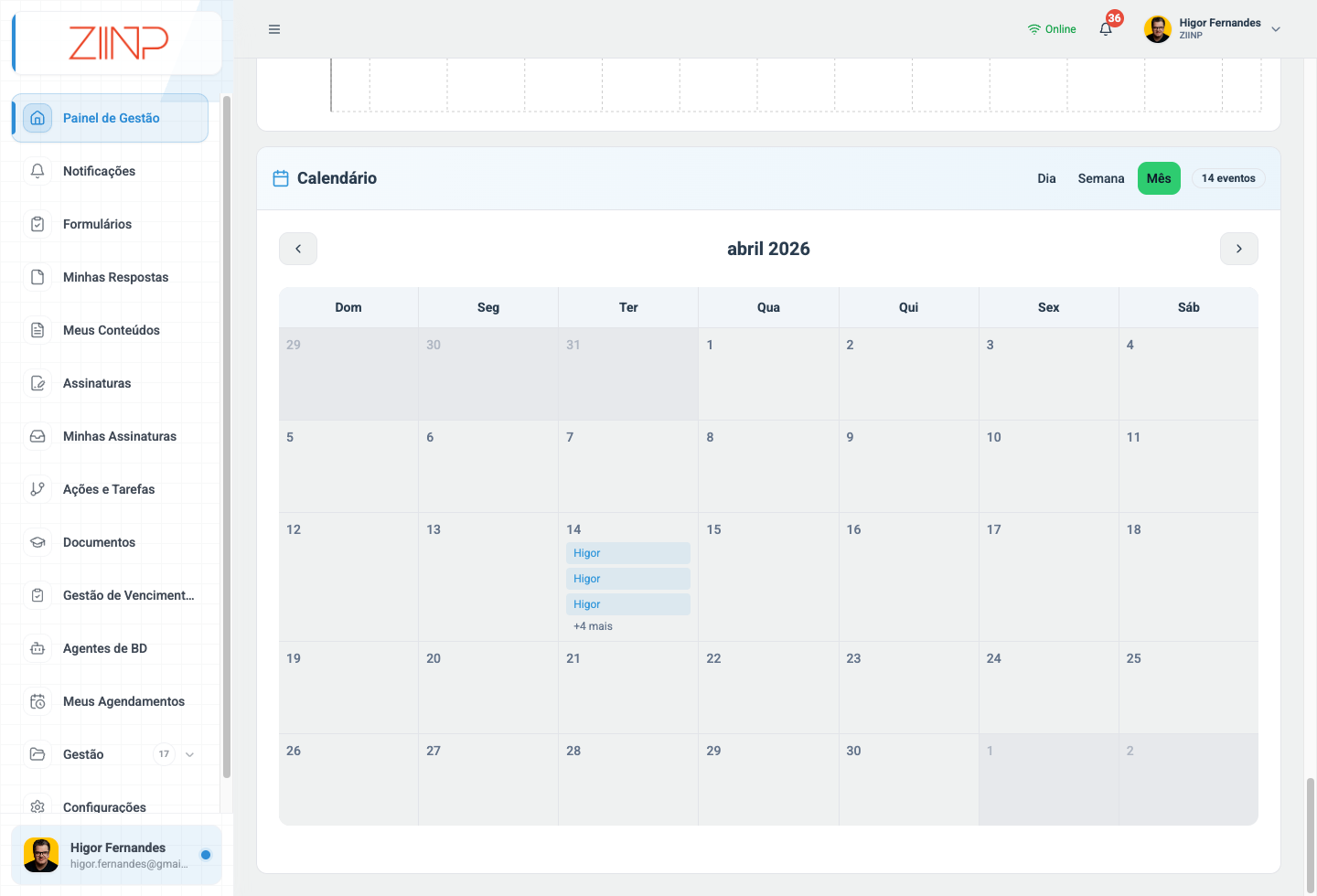The width and height of the screenshot is (1317, 896).
Task: Select the Mês calendar view
Action: point(1159,178)
